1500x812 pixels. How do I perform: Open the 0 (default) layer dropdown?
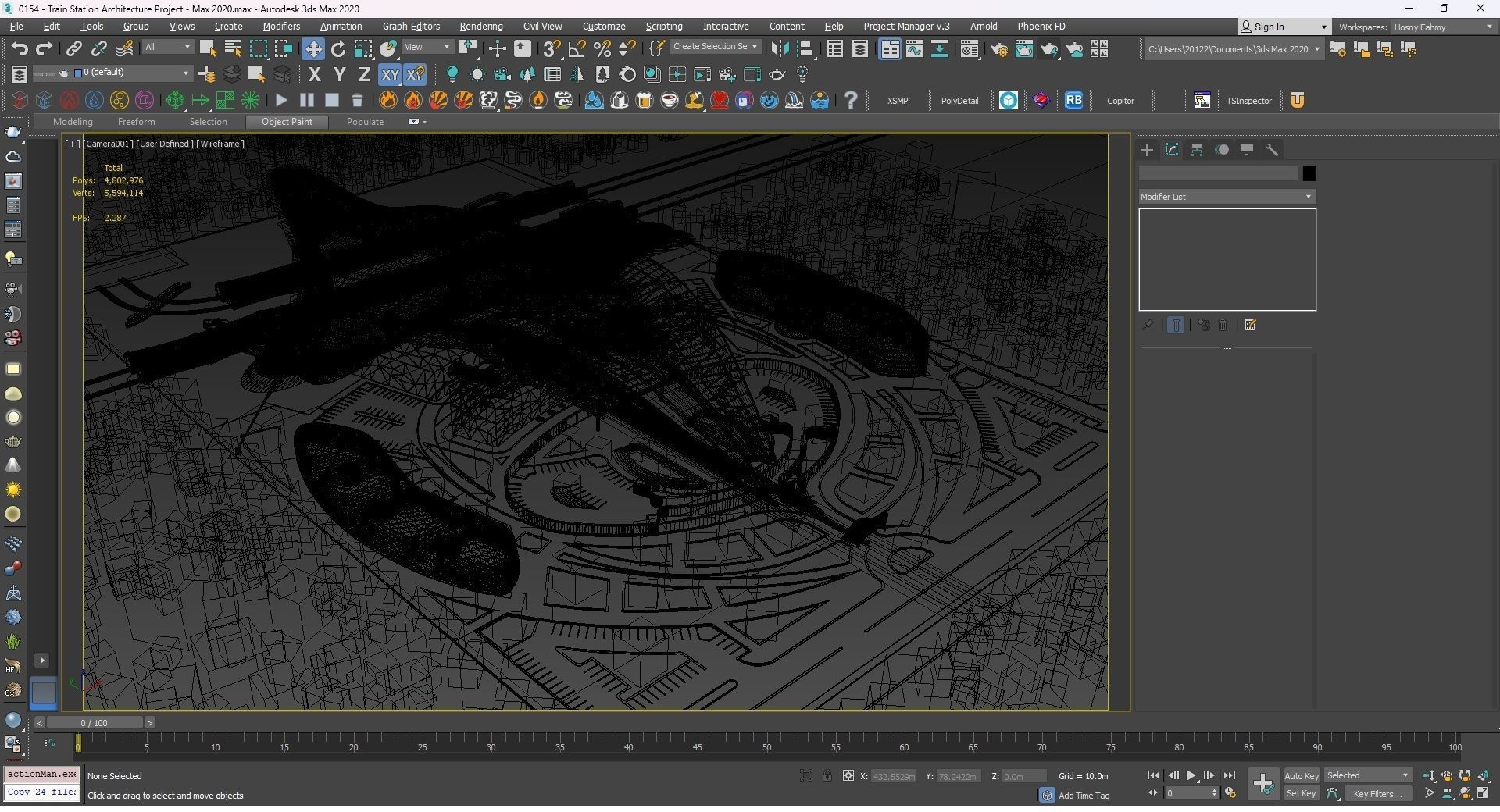(132, 73)
